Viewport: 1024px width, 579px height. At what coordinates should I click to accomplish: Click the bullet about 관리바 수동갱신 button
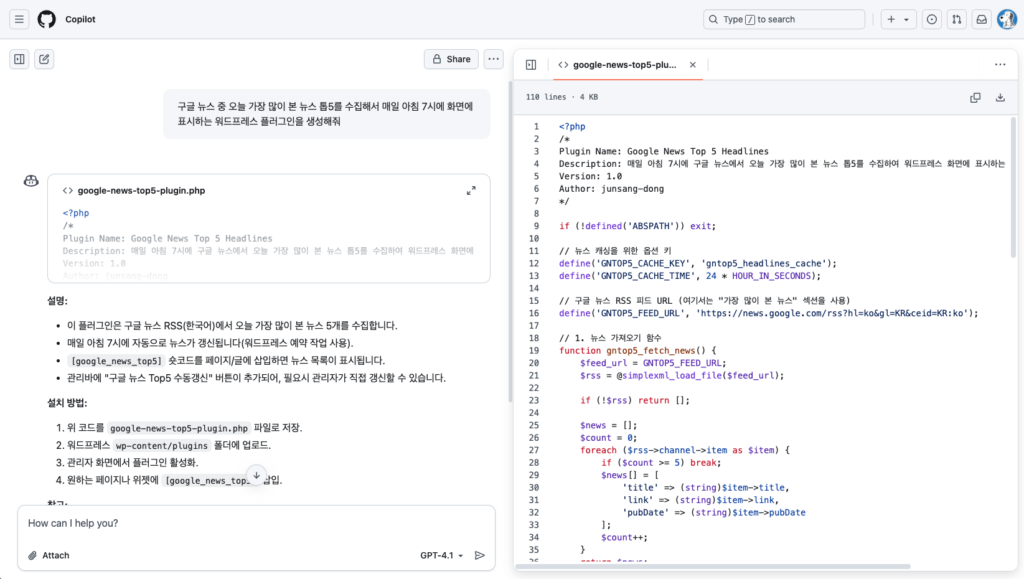[257, 378]
